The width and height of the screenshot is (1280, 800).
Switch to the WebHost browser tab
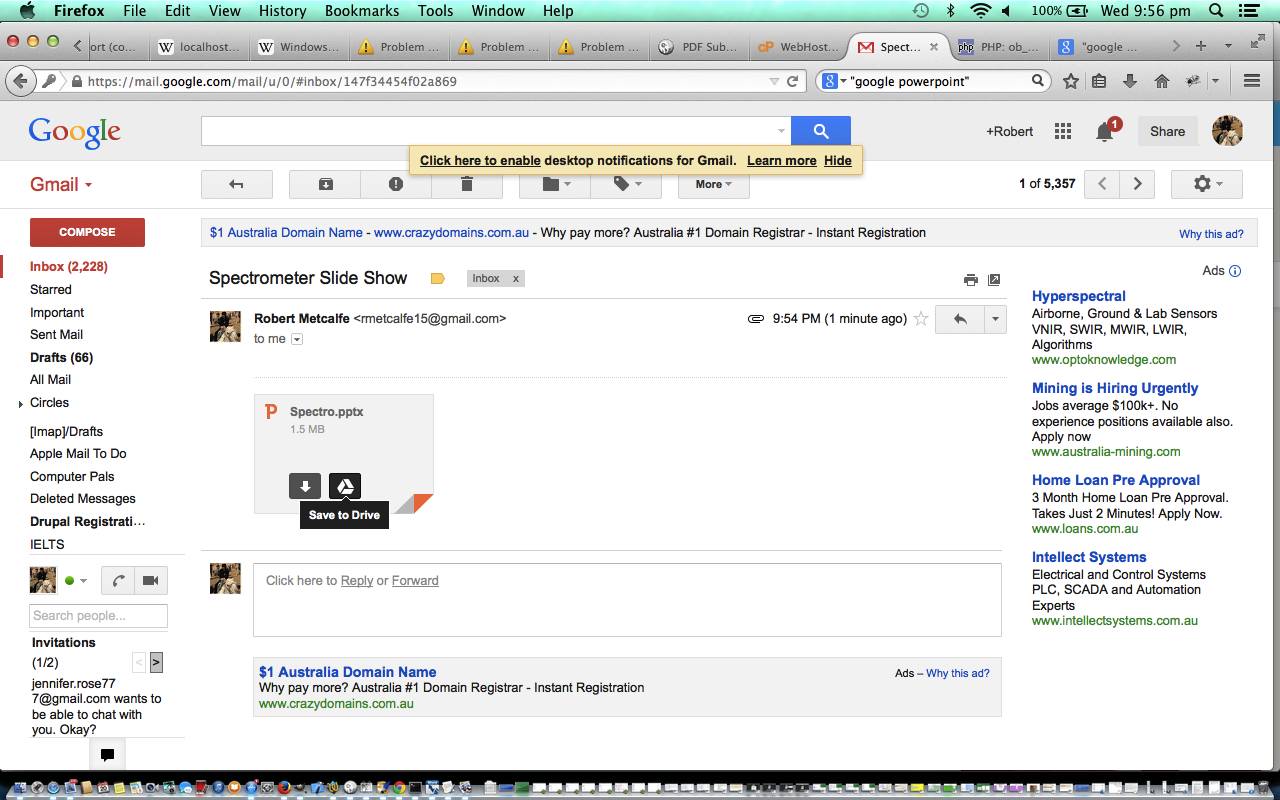click(799, 46)
